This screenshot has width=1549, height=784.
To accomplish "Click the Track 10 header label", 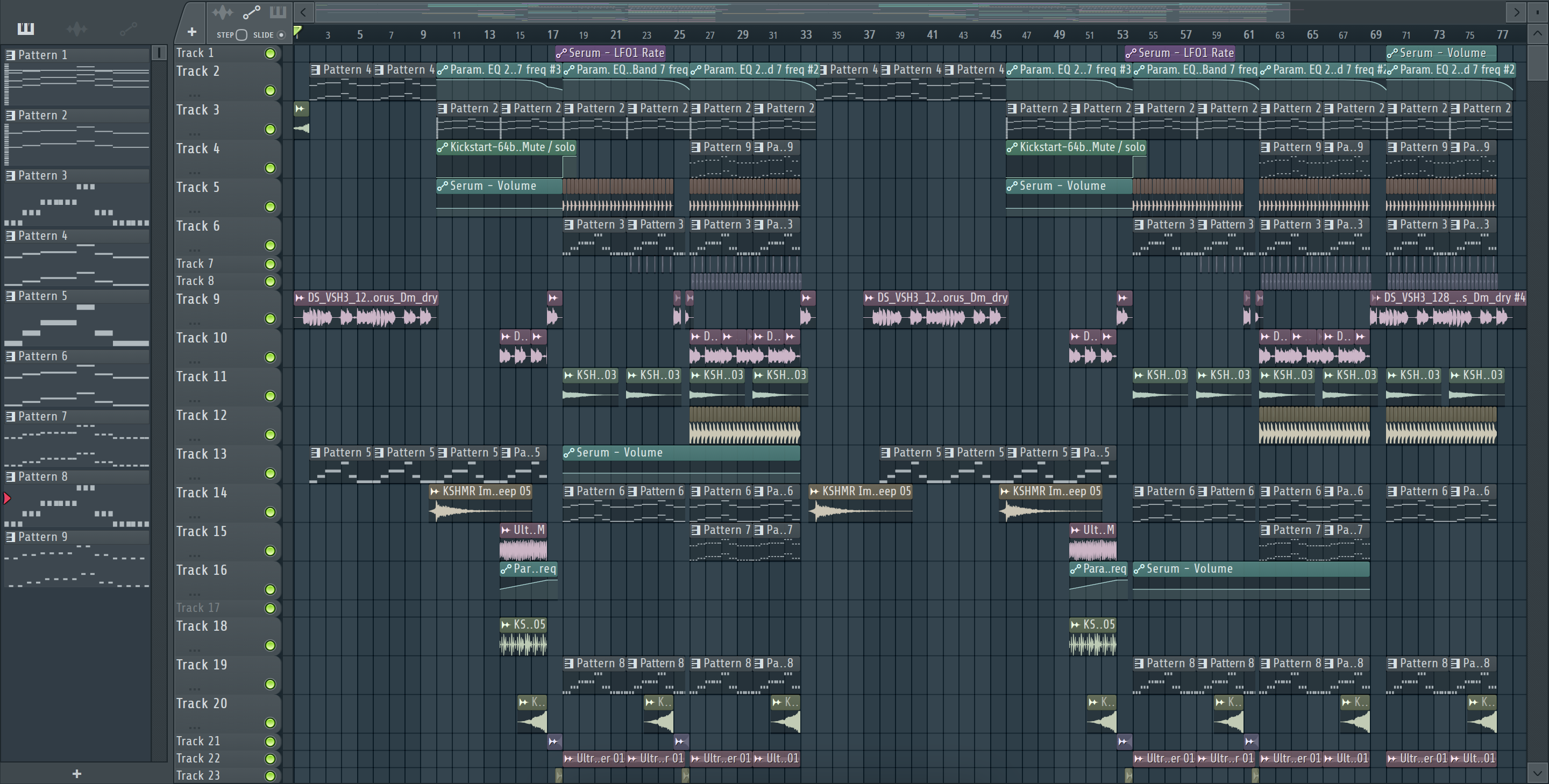I will click(x=202, y=338).
